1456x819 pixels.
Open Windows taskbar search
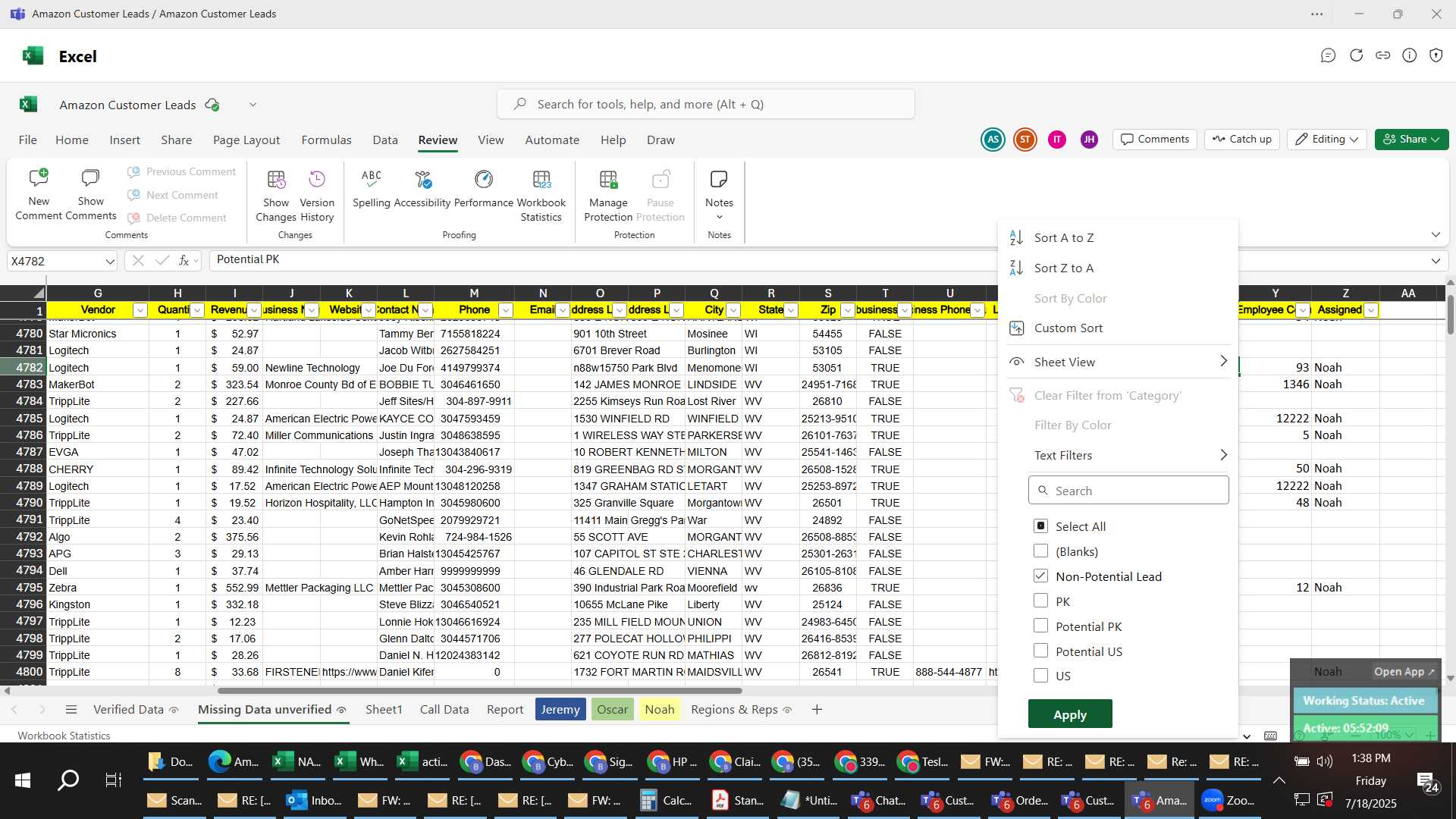(68, 780)
